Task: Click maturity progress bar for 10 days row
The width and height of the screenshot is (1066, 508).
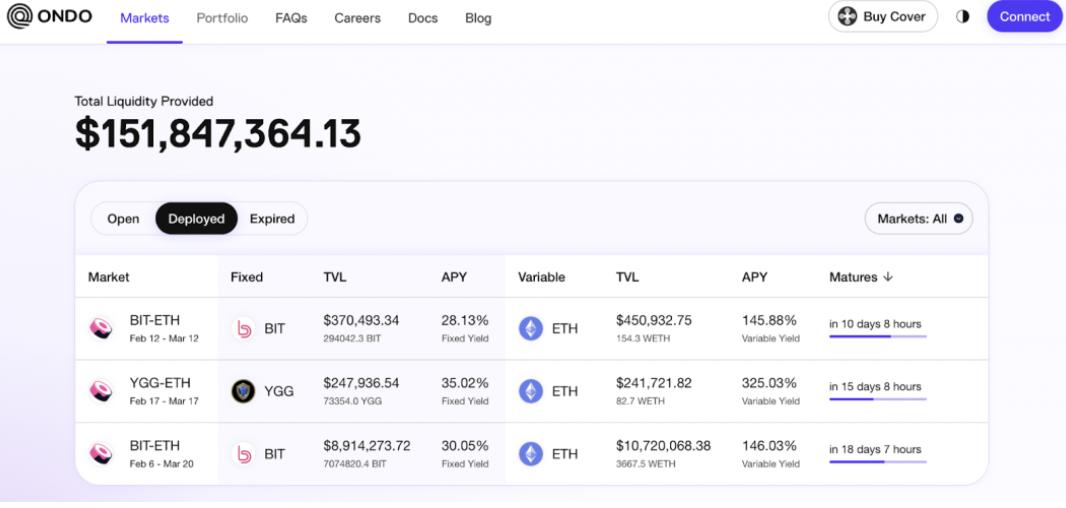Action: coord(877,337)
